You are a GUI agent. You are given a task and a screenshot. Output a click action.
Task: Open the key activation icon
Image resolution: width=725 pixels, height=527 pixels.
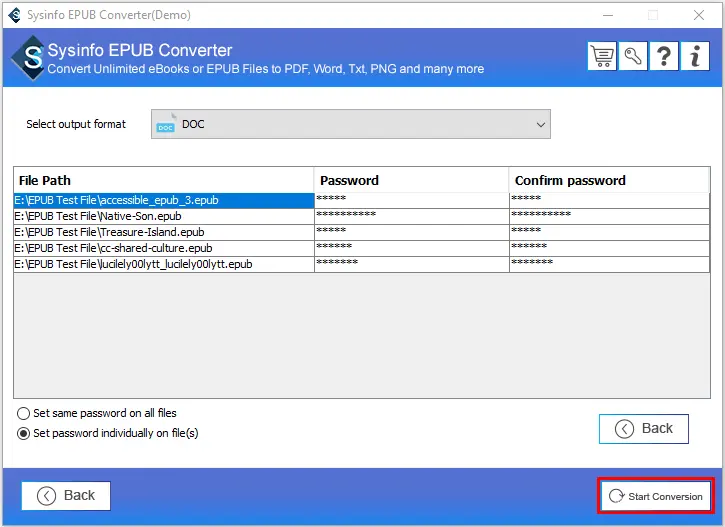pyautogui.click(x=633, y=56)
